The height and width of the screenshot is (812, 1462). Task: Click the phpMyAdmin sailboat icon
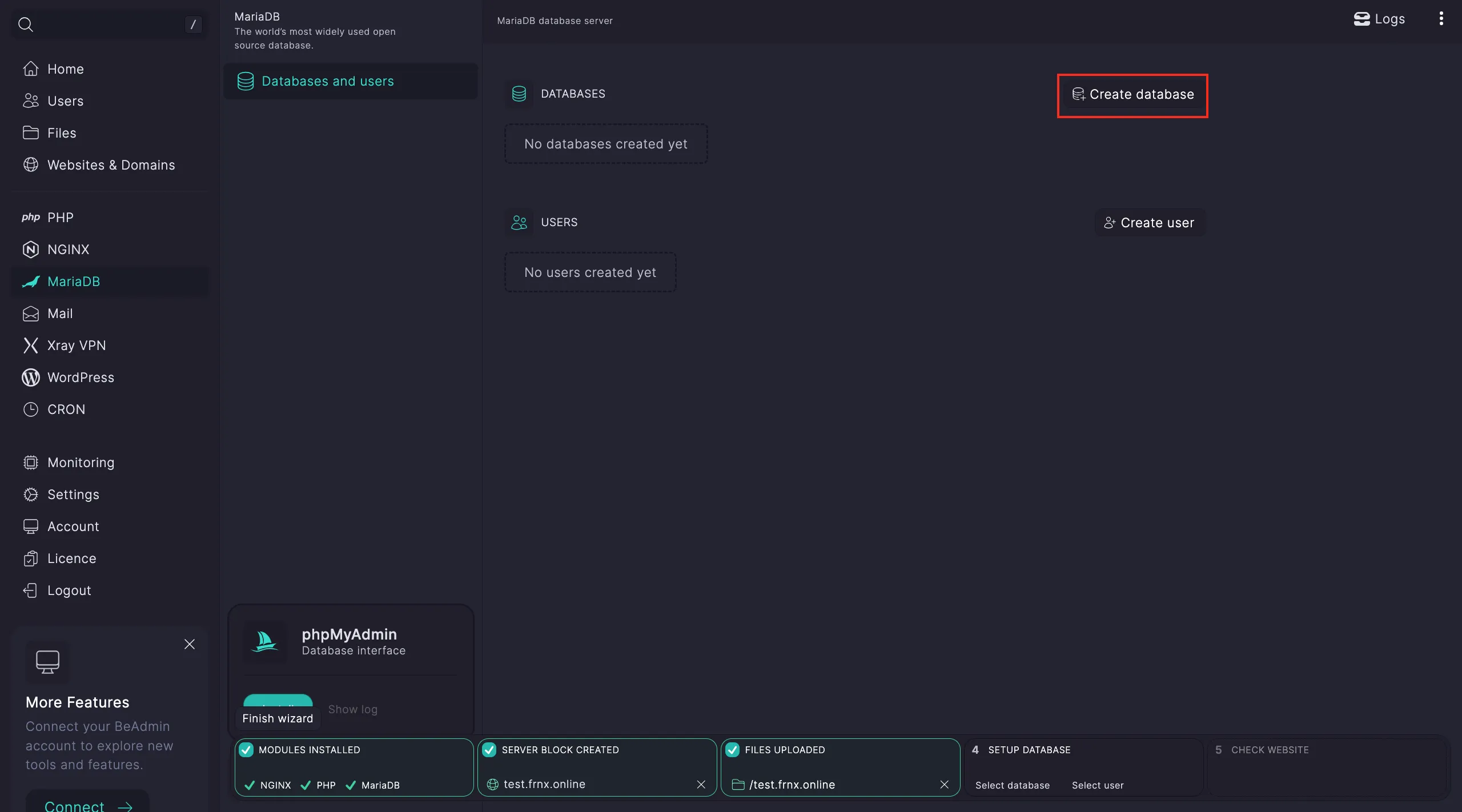point(265,642)
